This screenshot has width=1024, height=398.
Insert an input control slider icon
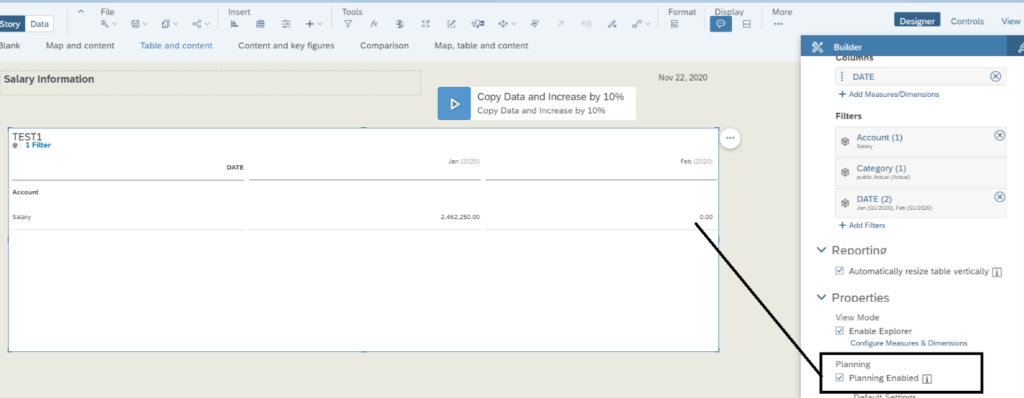tap(286, 24)
